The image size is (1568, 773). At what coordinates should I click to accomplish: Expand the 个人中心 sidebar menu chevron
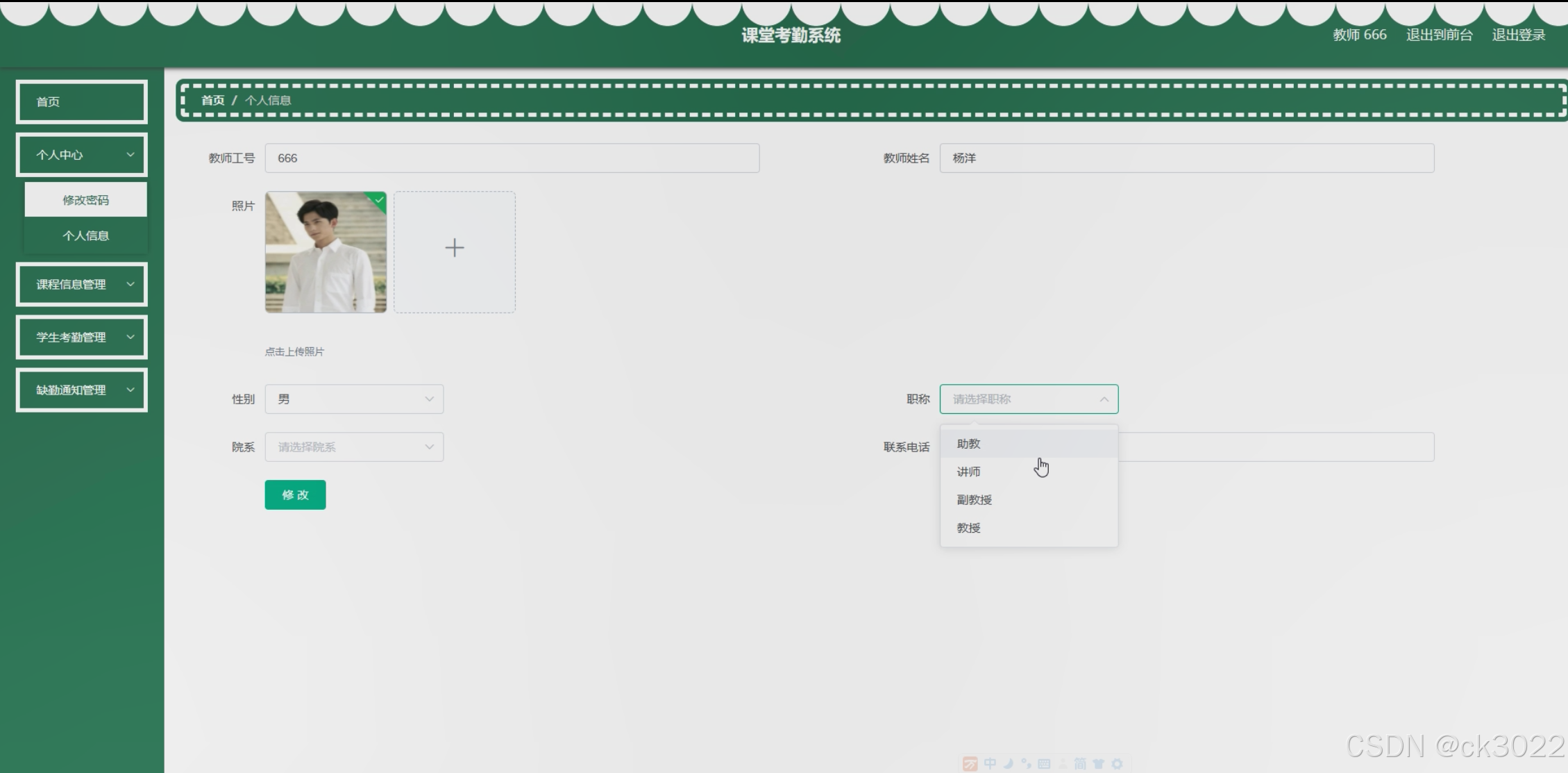click(130, 155)
